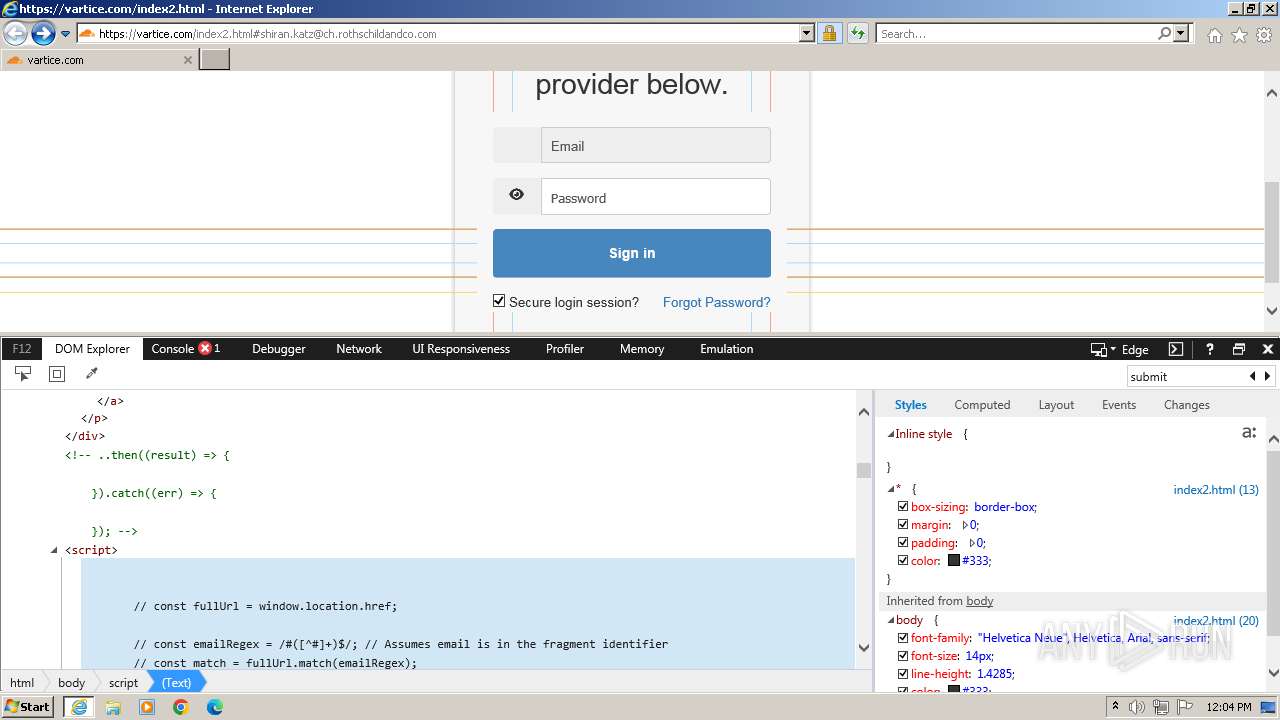Unpin the developer tools window
This screenshot has width=1280, height=720.
tap(1239, 349)
